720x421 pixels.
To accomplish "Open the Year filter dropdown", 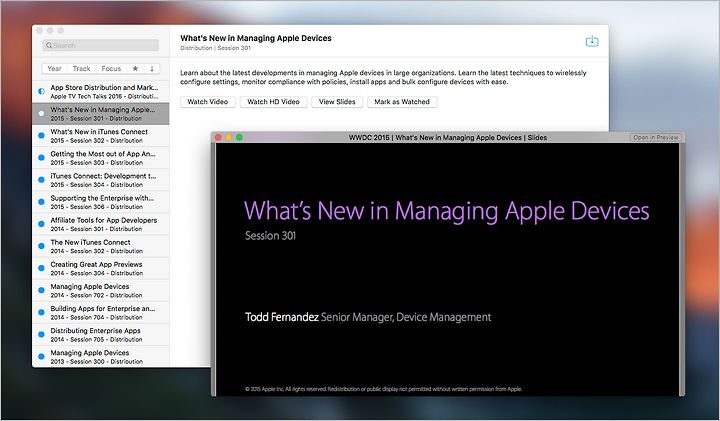I will [54, 68].
